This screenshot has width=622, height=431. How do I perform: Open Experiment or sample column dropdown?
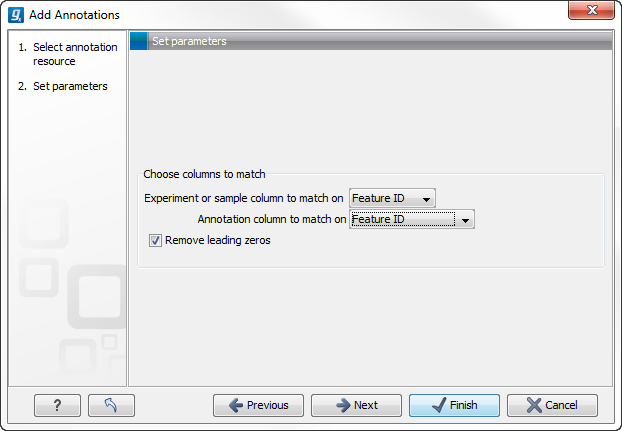click(x=392, y=199)
